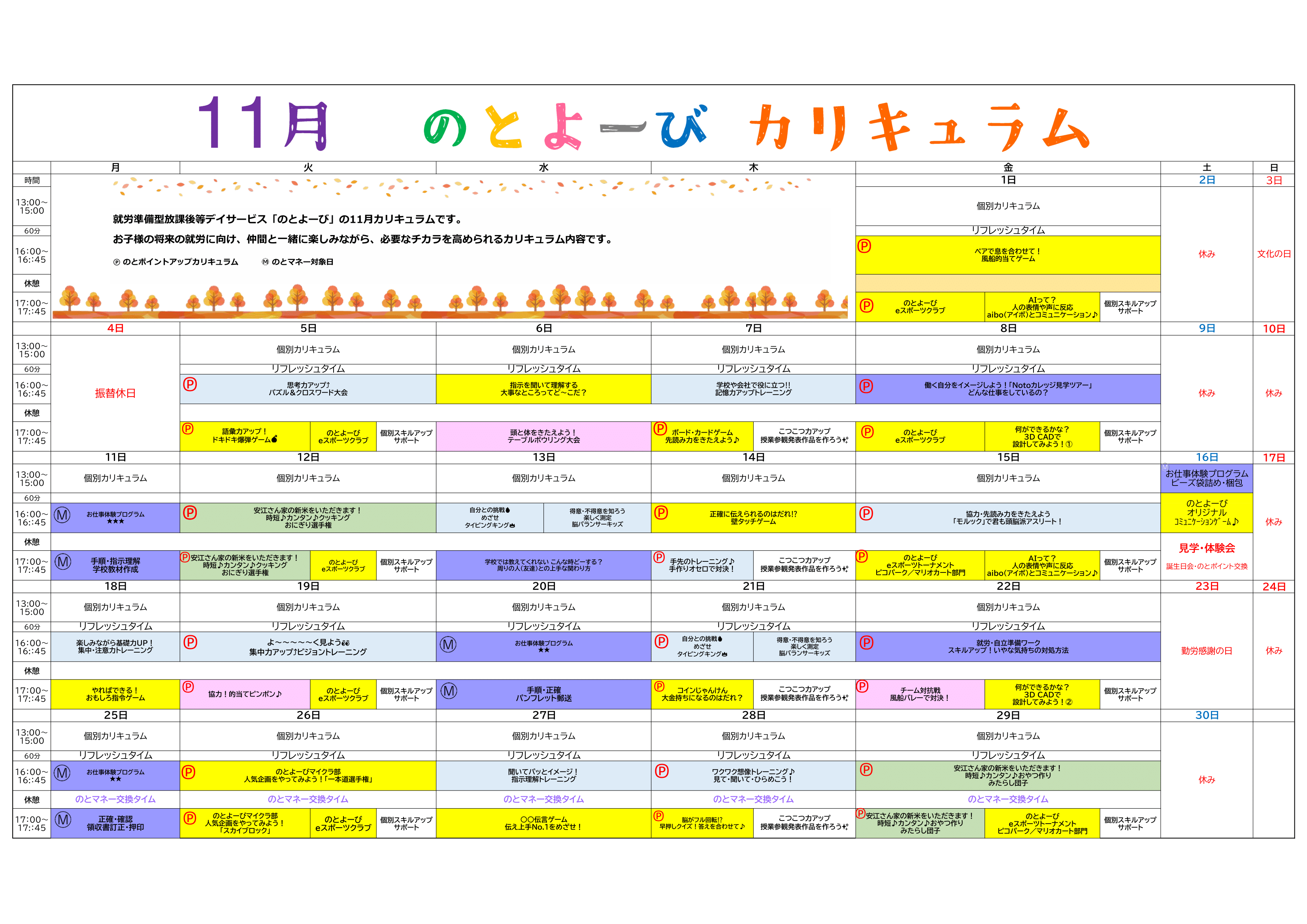Image resolution: width=1307 pixels, height=924 pixels.
Task: Select the 集中・注意力トレーニング cell
Action: point(115,647)
